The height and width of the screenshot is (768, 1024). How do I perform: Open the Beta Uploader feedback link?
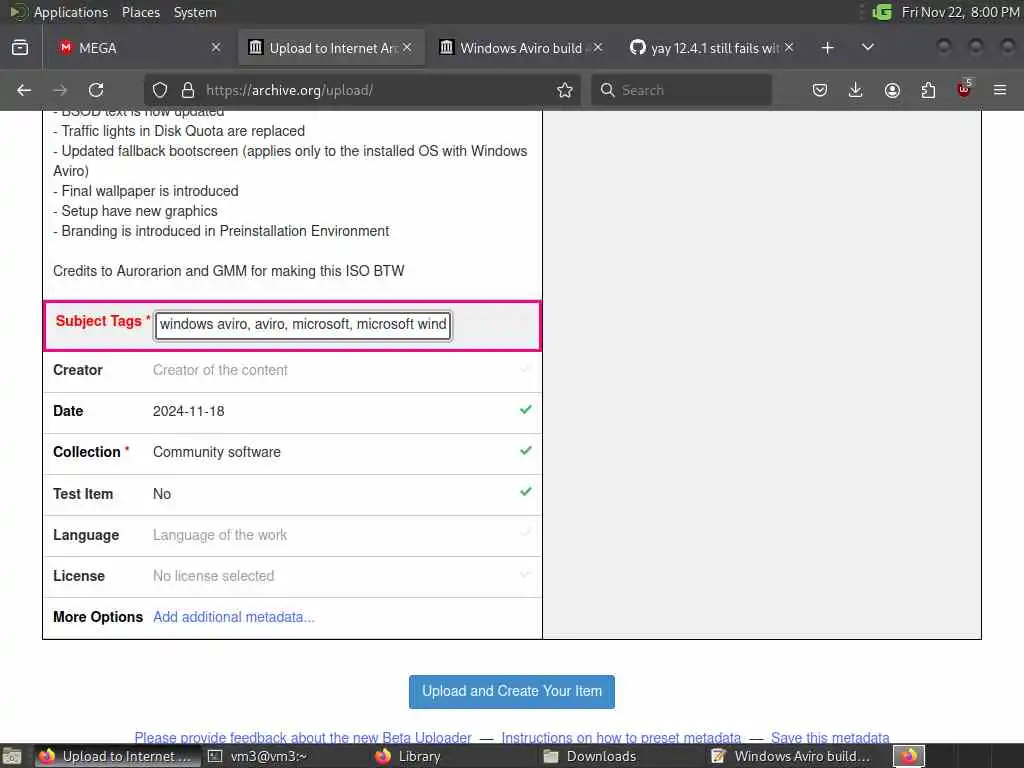(303, 738)
